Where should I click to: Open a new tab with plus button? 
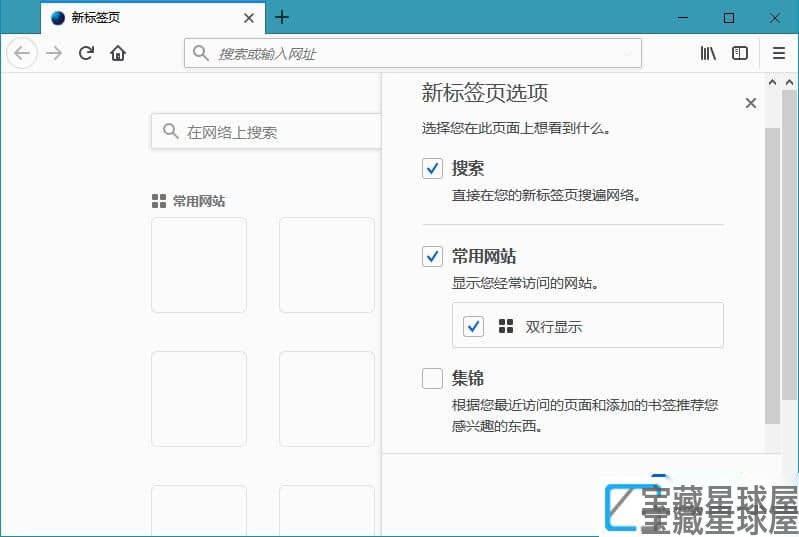pyautogui.click(x=282, y=17)
